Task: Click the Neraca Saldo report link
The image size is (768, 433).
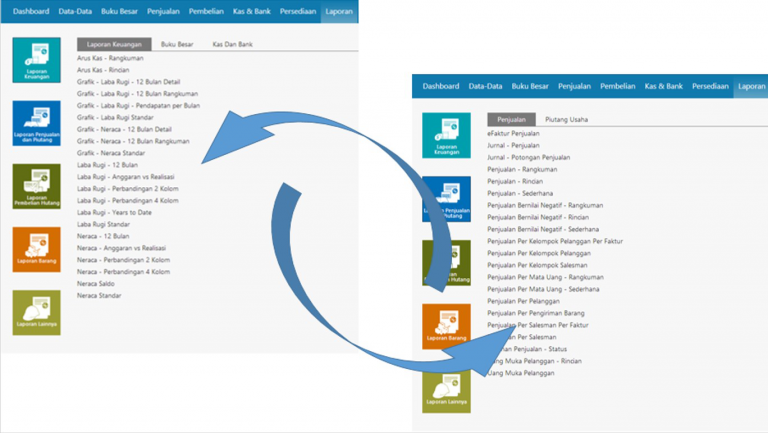Action: 98,284
